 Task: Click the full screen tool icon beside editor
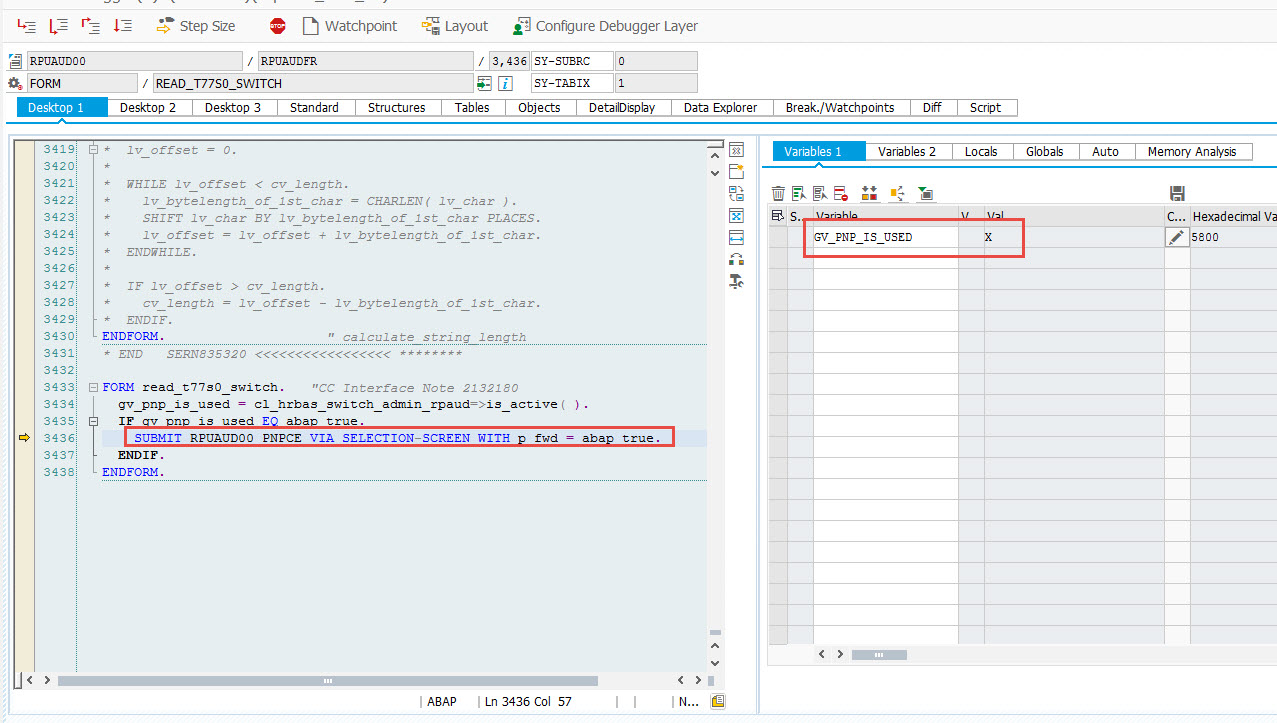(x=737, y=216)
